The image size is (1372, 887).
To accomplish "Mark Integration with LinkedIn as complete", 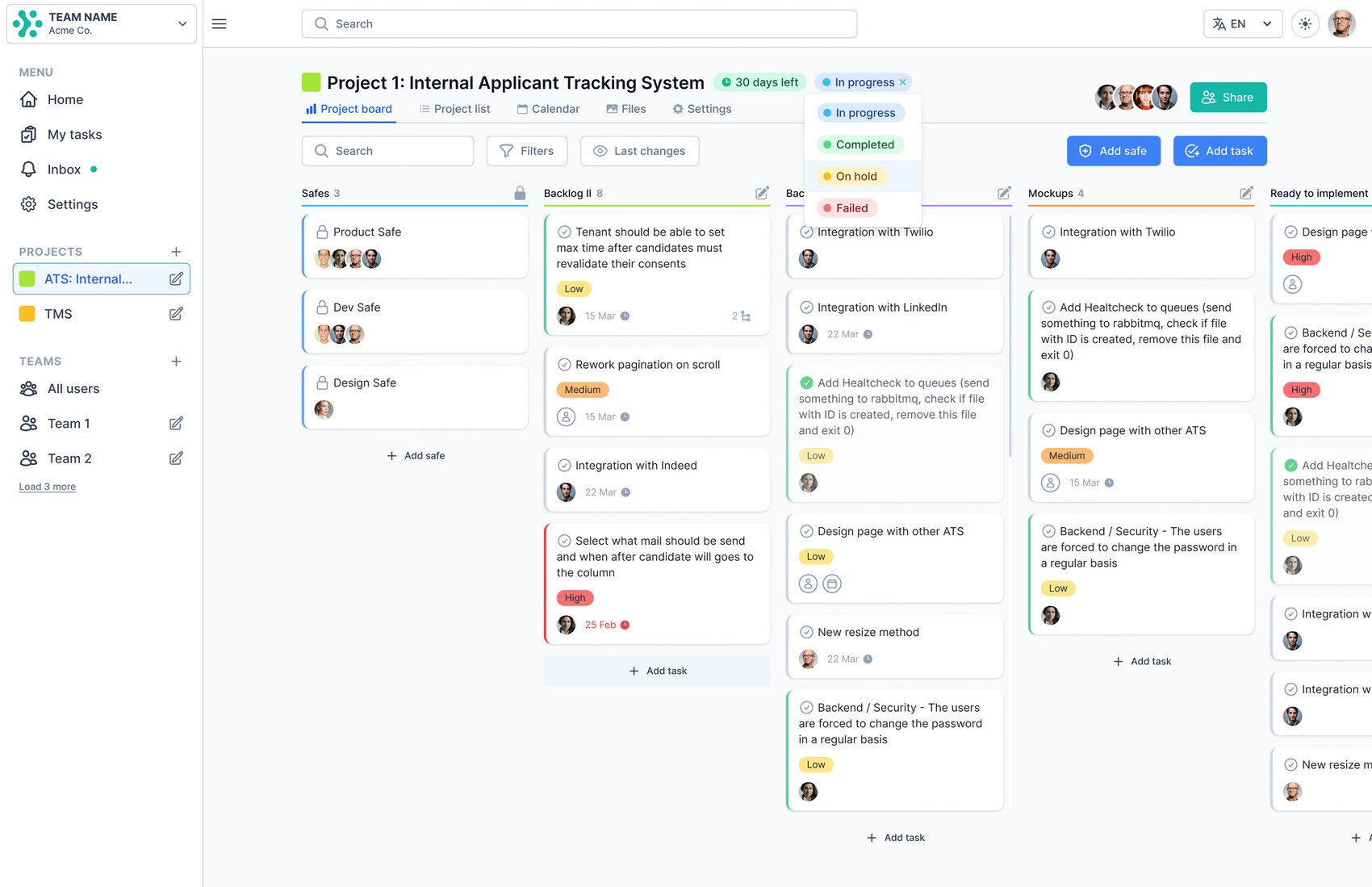I will click(806, 308).
